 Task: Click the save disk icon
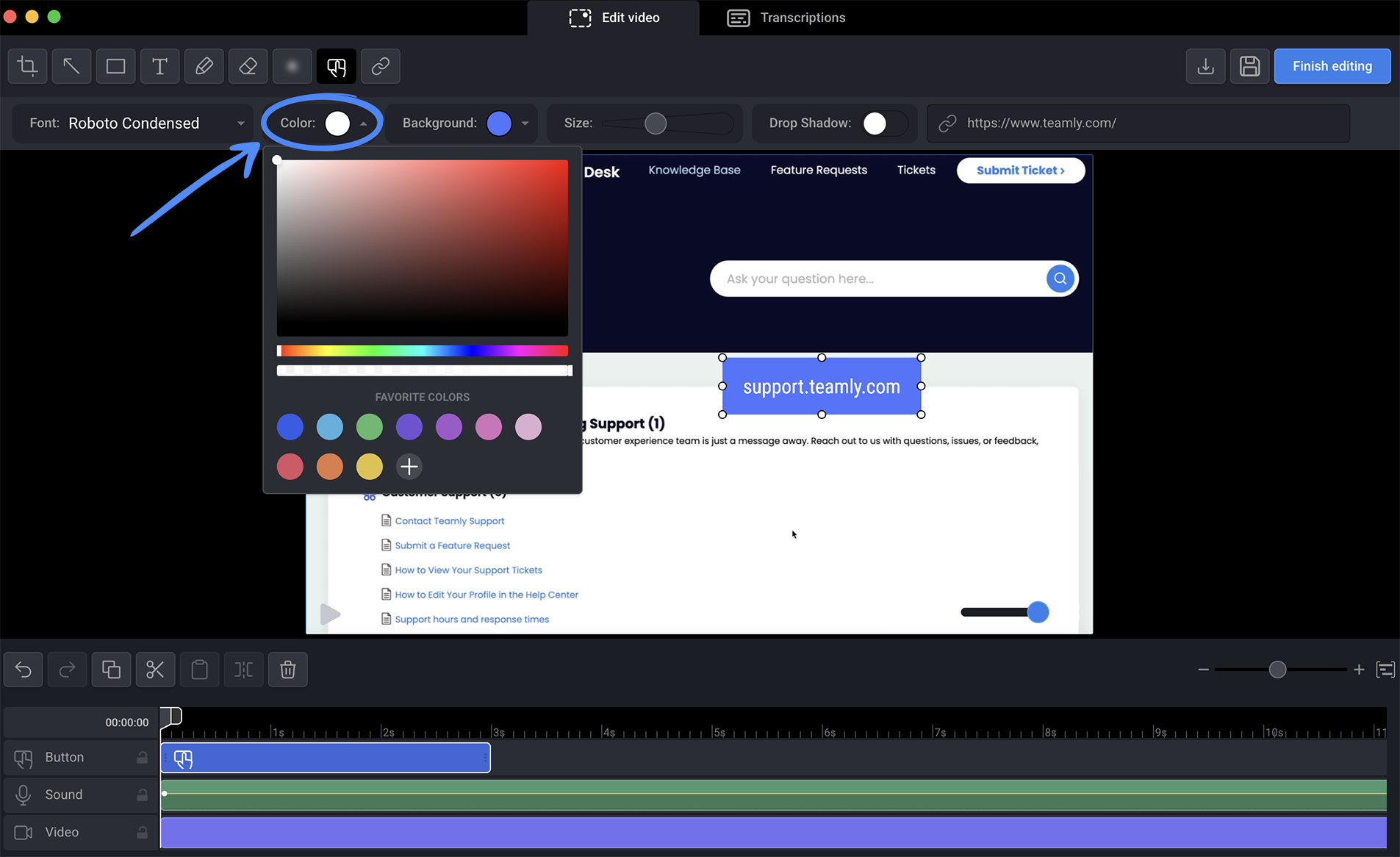(1249, 66)
